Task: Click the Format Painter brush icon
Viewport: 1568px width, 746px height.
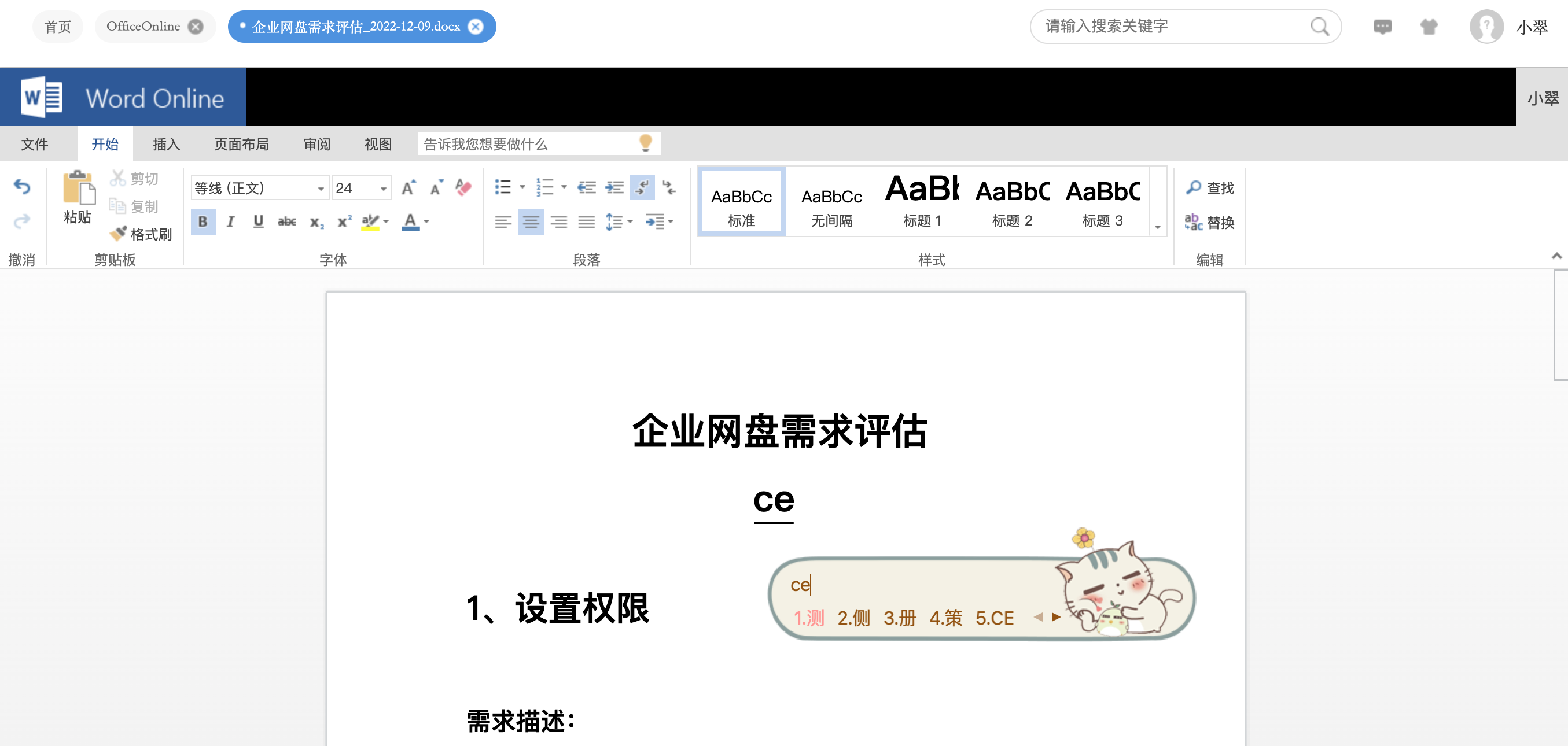Action: (x=118, y=234)
